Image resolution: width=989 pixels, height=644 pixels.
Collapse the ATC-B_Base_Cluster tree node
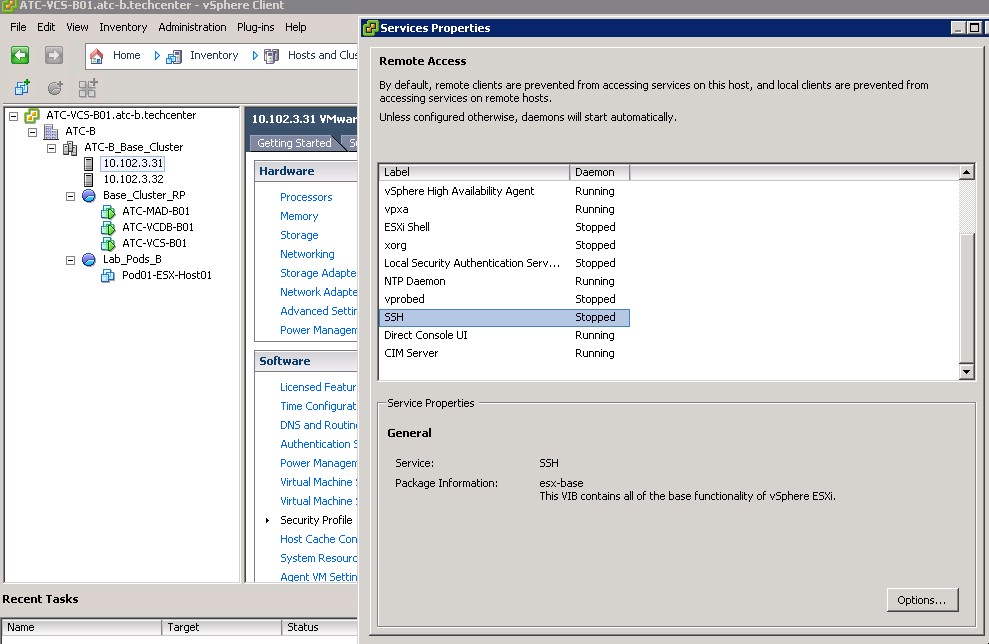tap(52, 147)
